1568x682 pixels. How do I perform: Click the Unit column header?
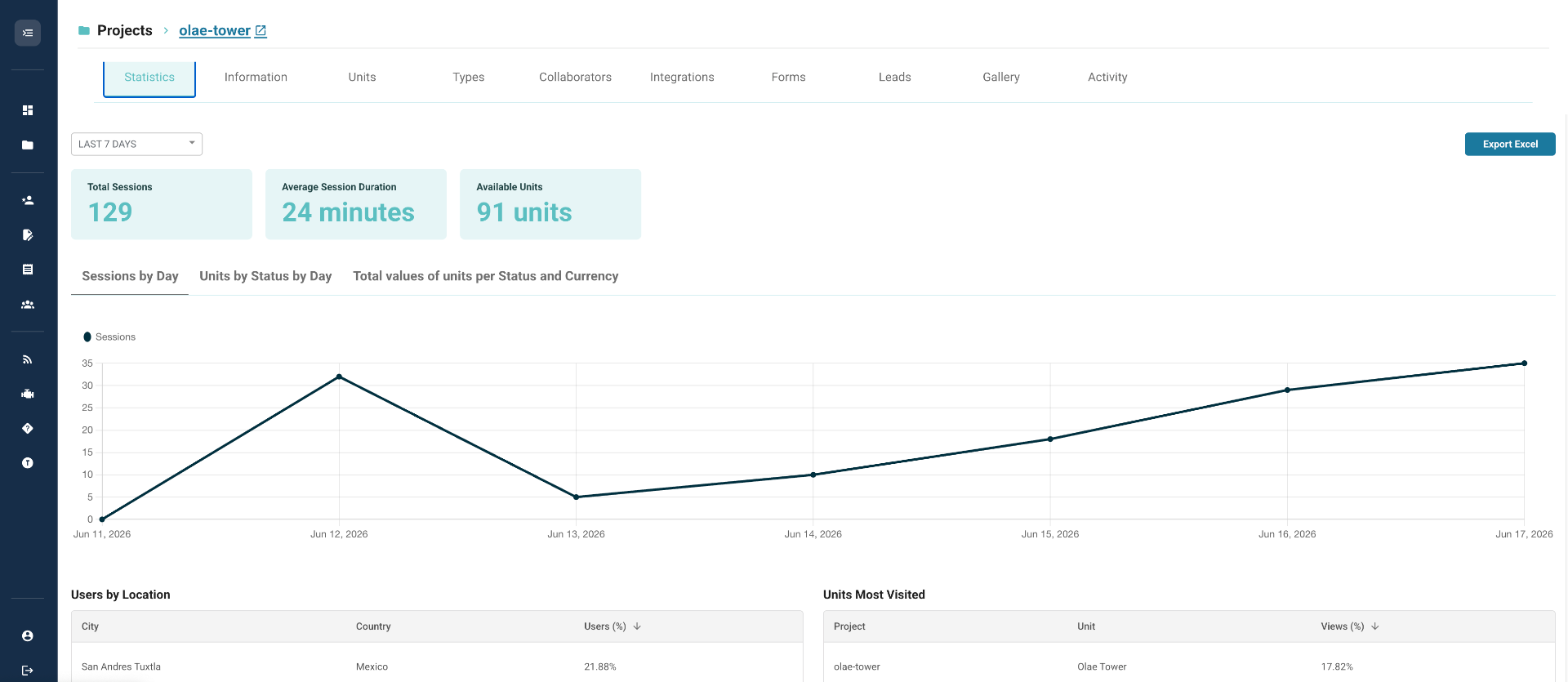point(1086,626)
